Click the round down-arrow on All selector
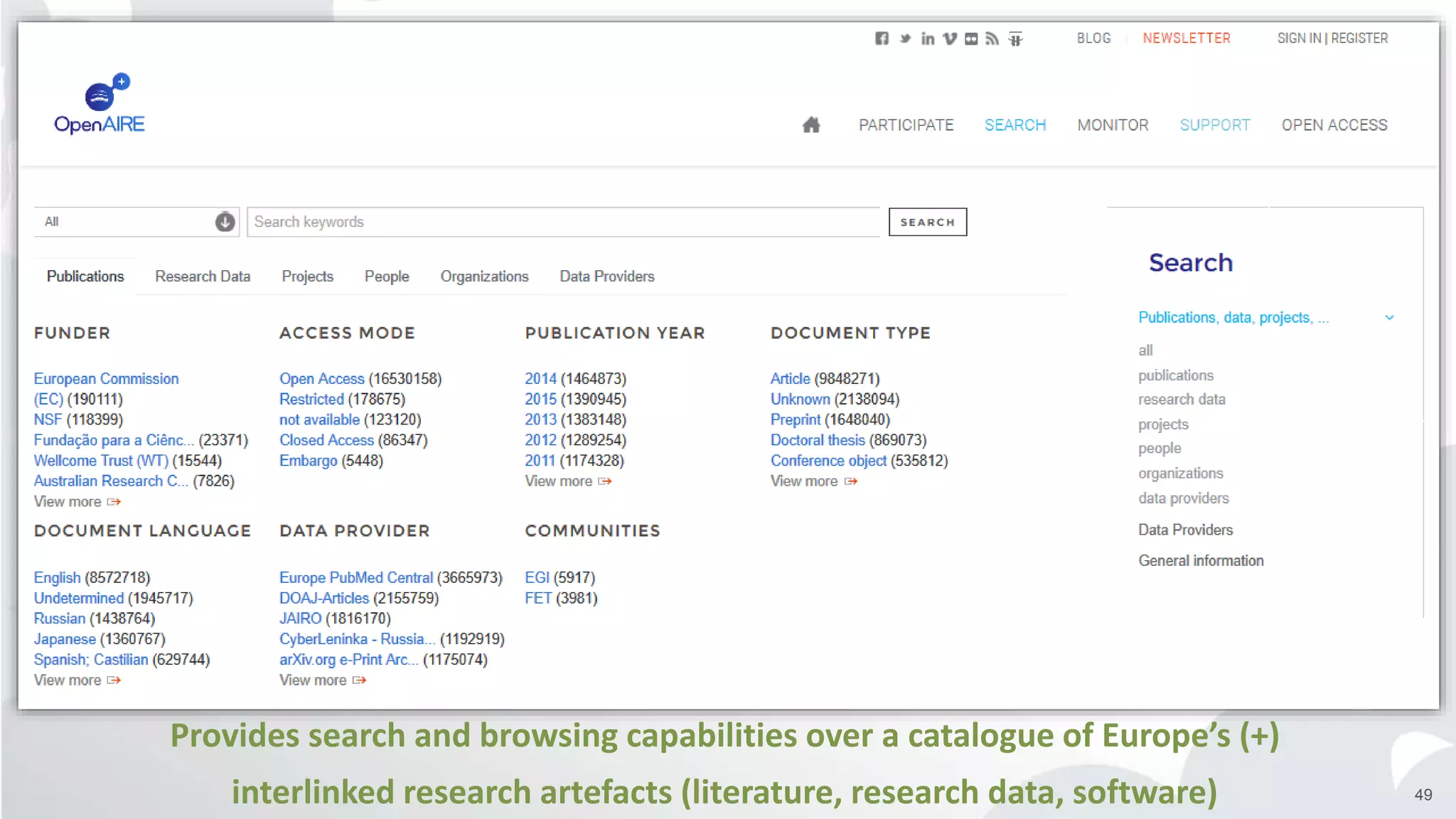The height and width of the screenshot is (819, 1456). [225, 222]
